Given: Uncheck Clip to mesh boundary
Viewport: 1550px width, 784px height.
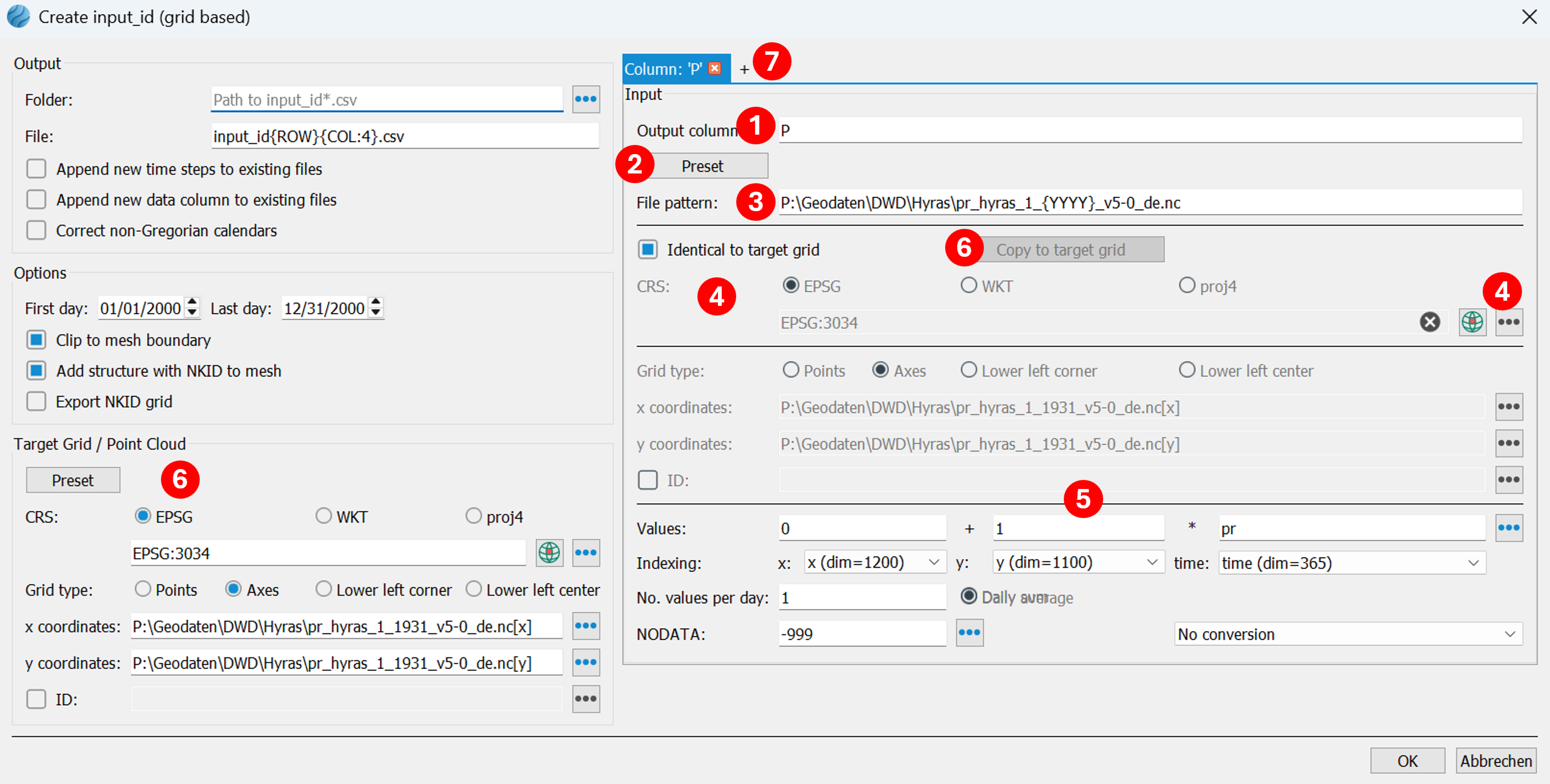Looking at the screenshot, I should click(36, 340).
